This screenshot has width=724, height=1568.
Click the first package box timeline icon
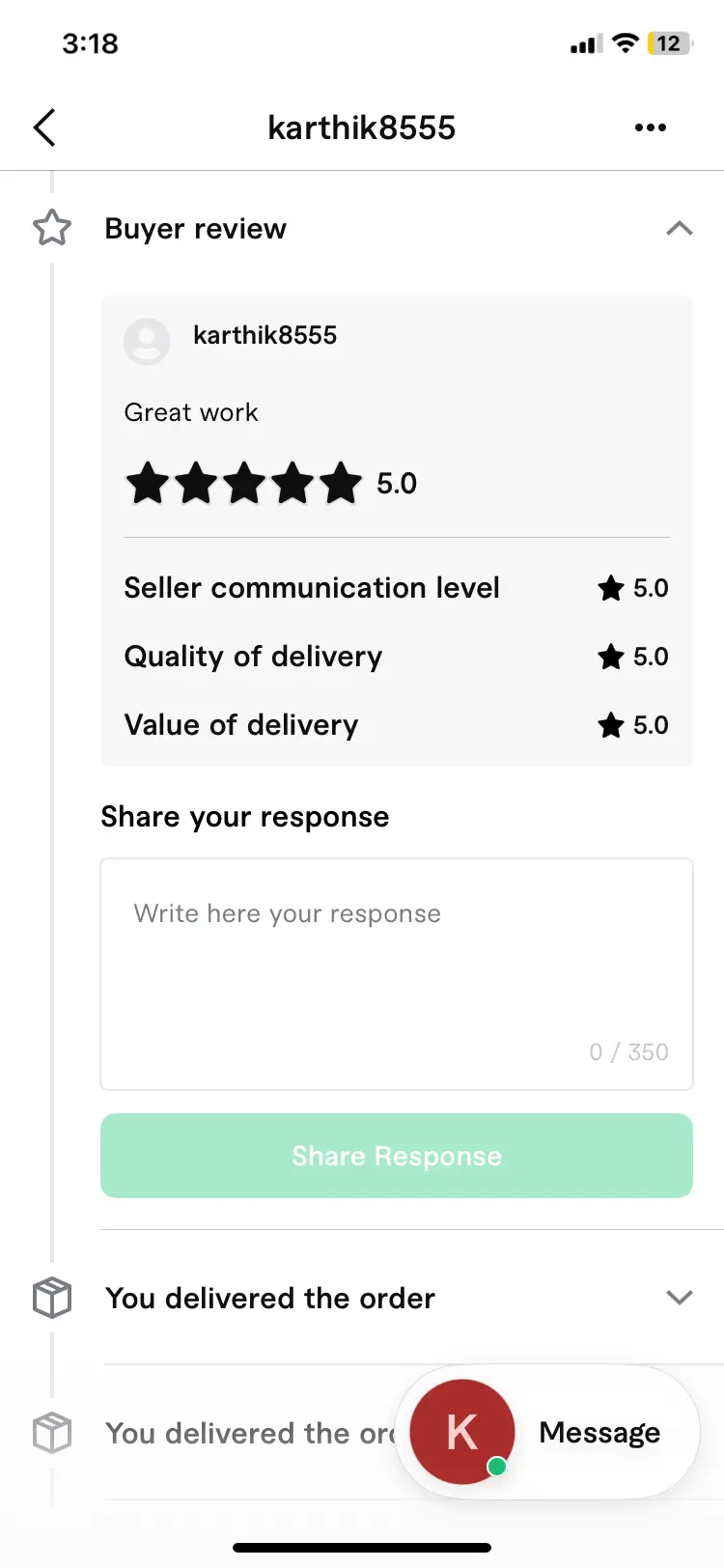[x=52, y=1298]
